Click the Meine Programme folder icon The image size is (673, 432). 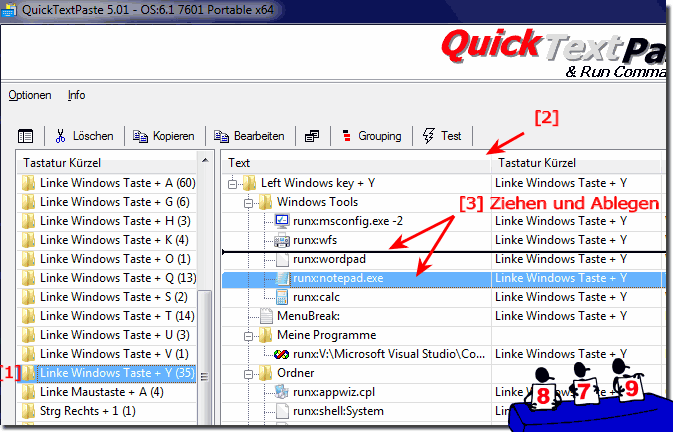click(265, 335)
